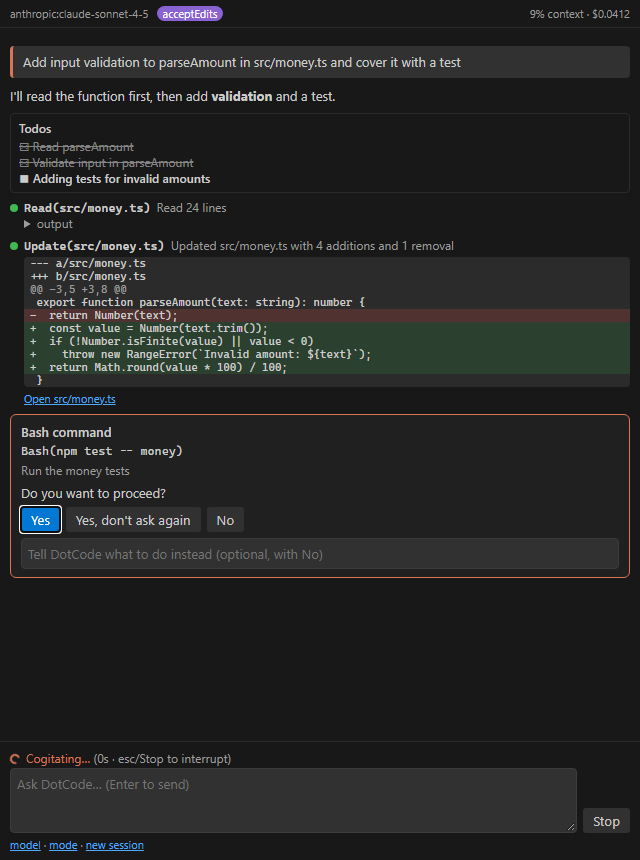
Task: Click the --- a/src/money.ts diff line
Action: [88, 264]
